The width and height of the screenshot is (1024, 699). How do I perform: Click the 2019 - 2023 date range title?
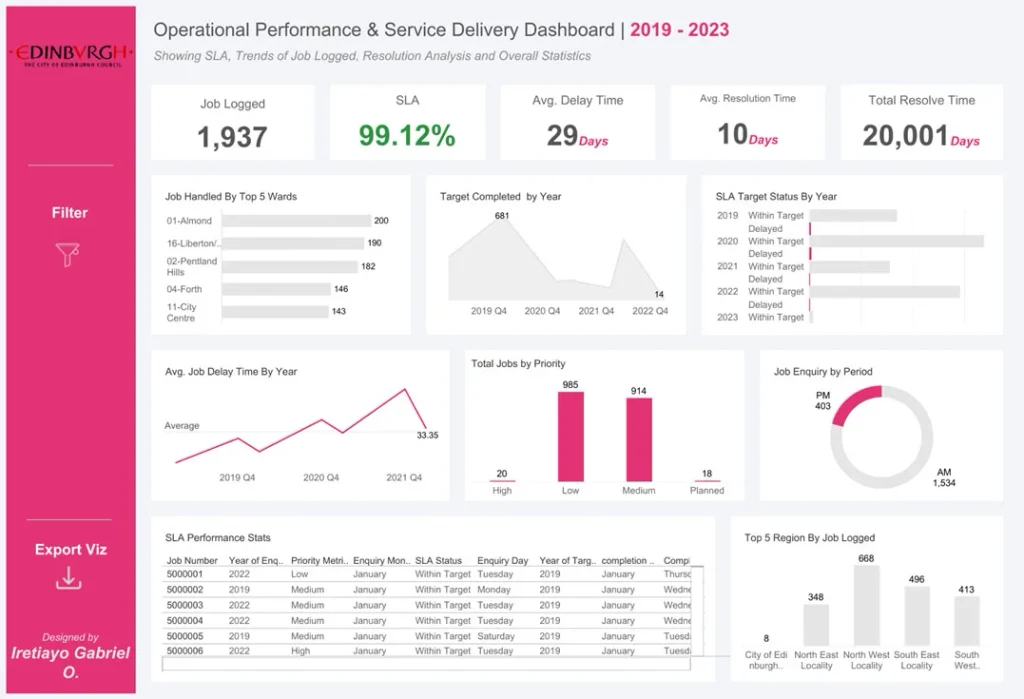pyautogui.click(x=680, y=30)
